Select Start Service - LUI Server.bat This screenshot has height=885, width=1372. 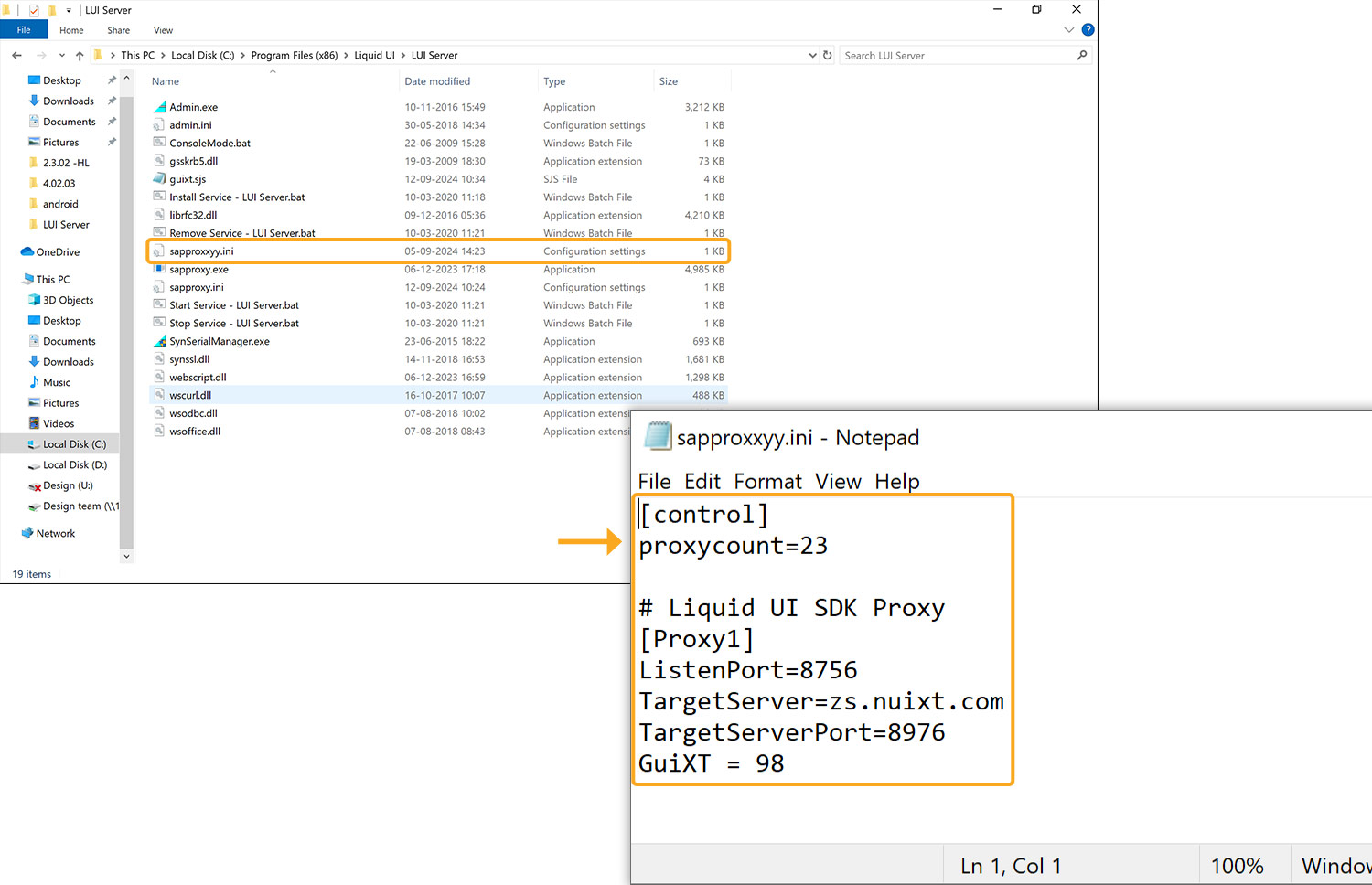[x=234, y=305]
